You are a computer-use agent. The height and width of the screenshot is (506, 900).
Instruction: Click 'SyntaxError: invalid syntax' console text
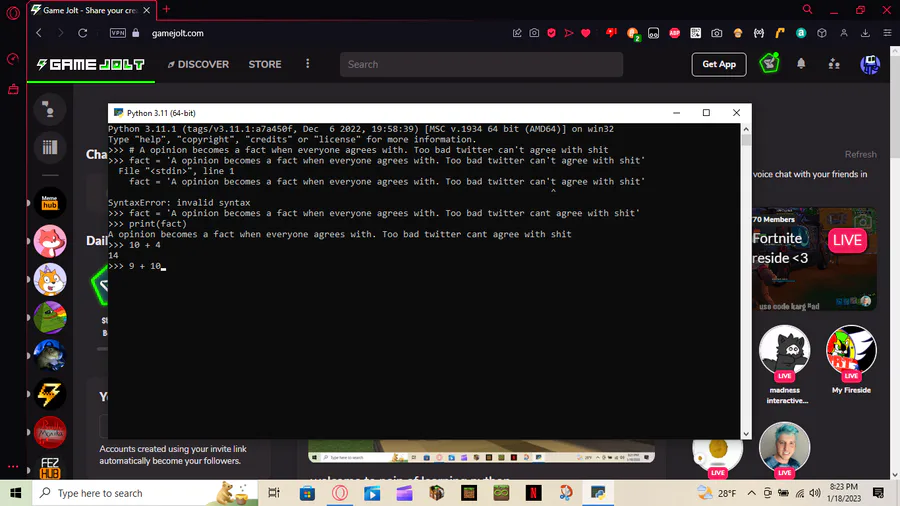179,203
